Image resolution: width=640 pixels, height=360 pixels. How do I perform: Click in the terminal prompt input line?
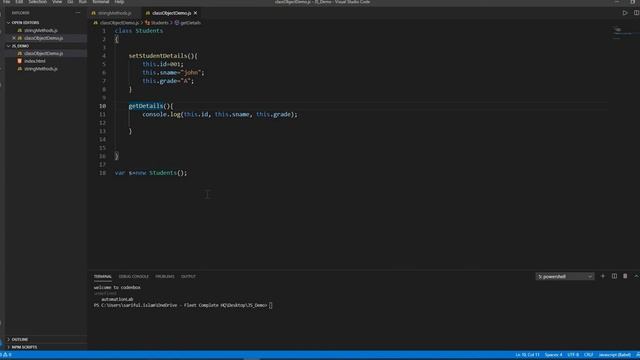click(x=270, y=305)
